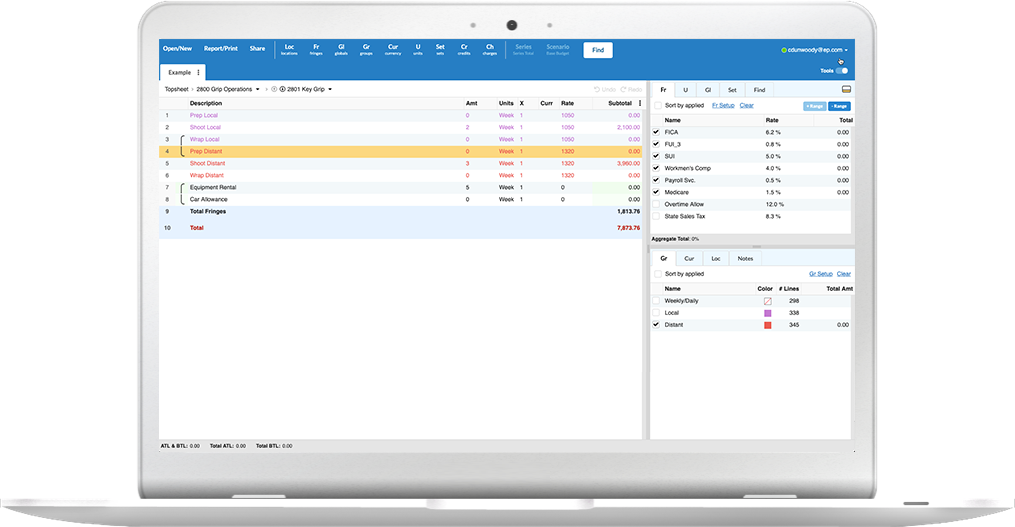Switch to the Notes tab
This screenshot has height=527, width=1015.
[745, 259]
